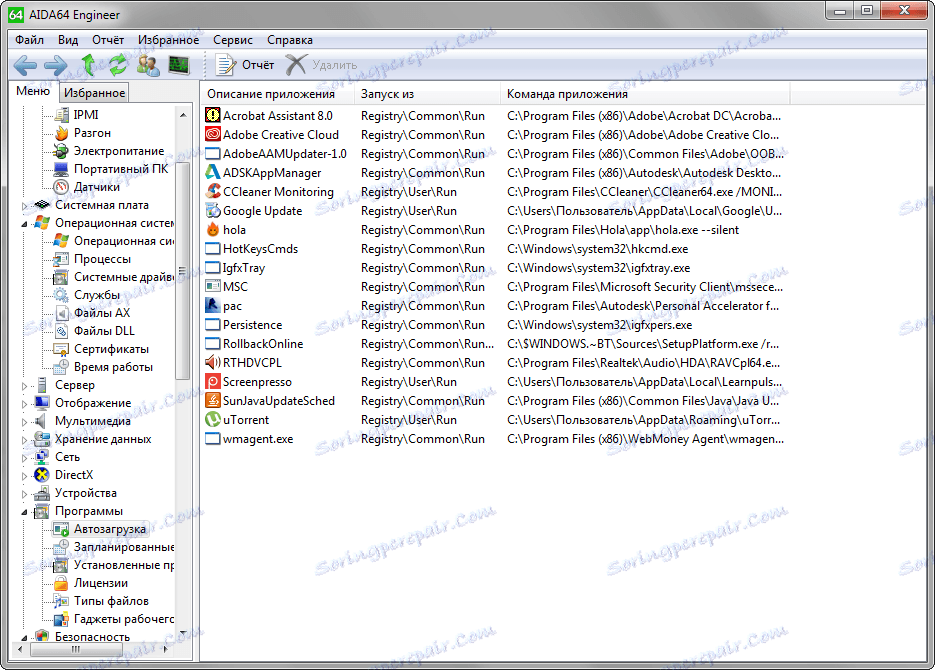The height and width of the screenshot is (670, 935).
Task: Select the Портативный ПК laptop icon
Action: pos(61,169)
